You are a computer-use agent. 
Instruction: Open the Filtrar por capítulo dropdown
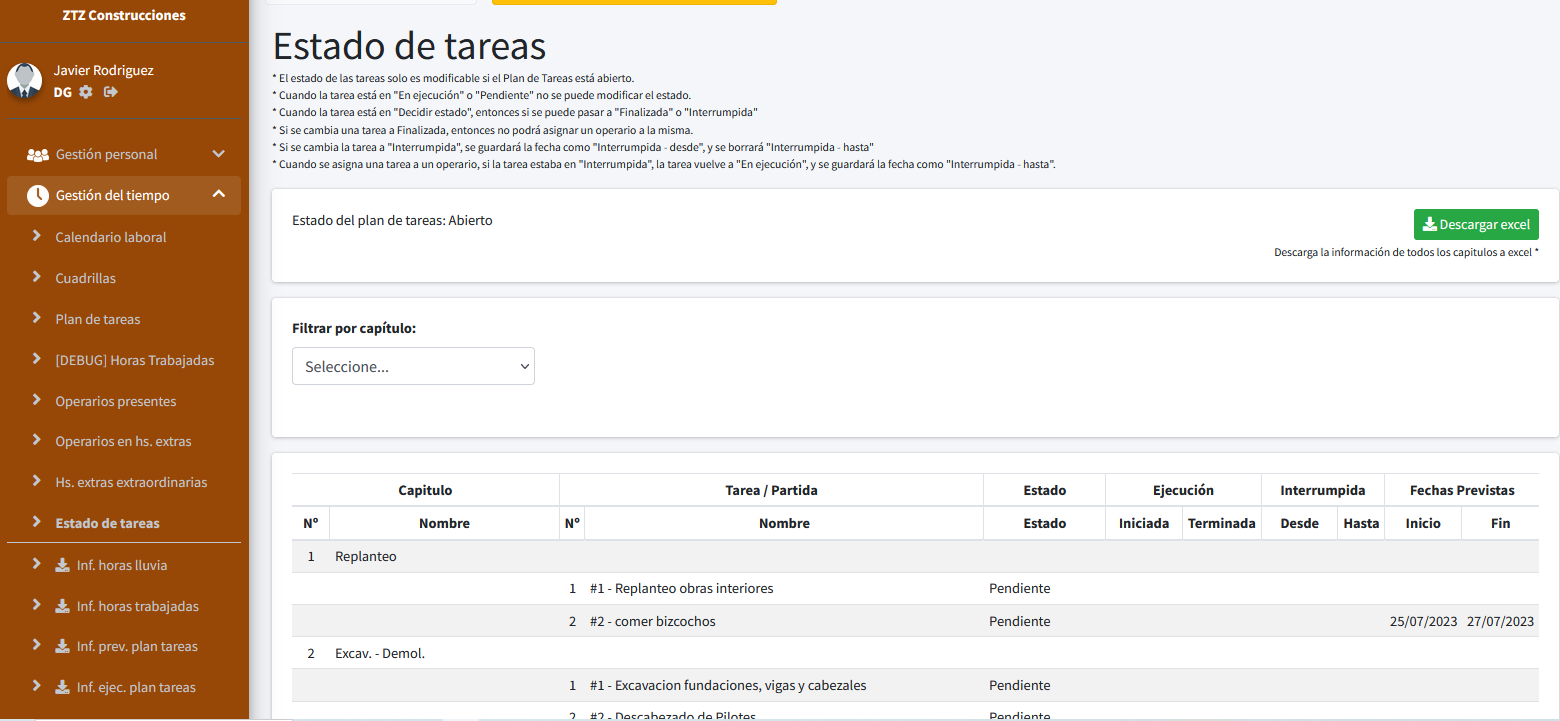point(413,366)
